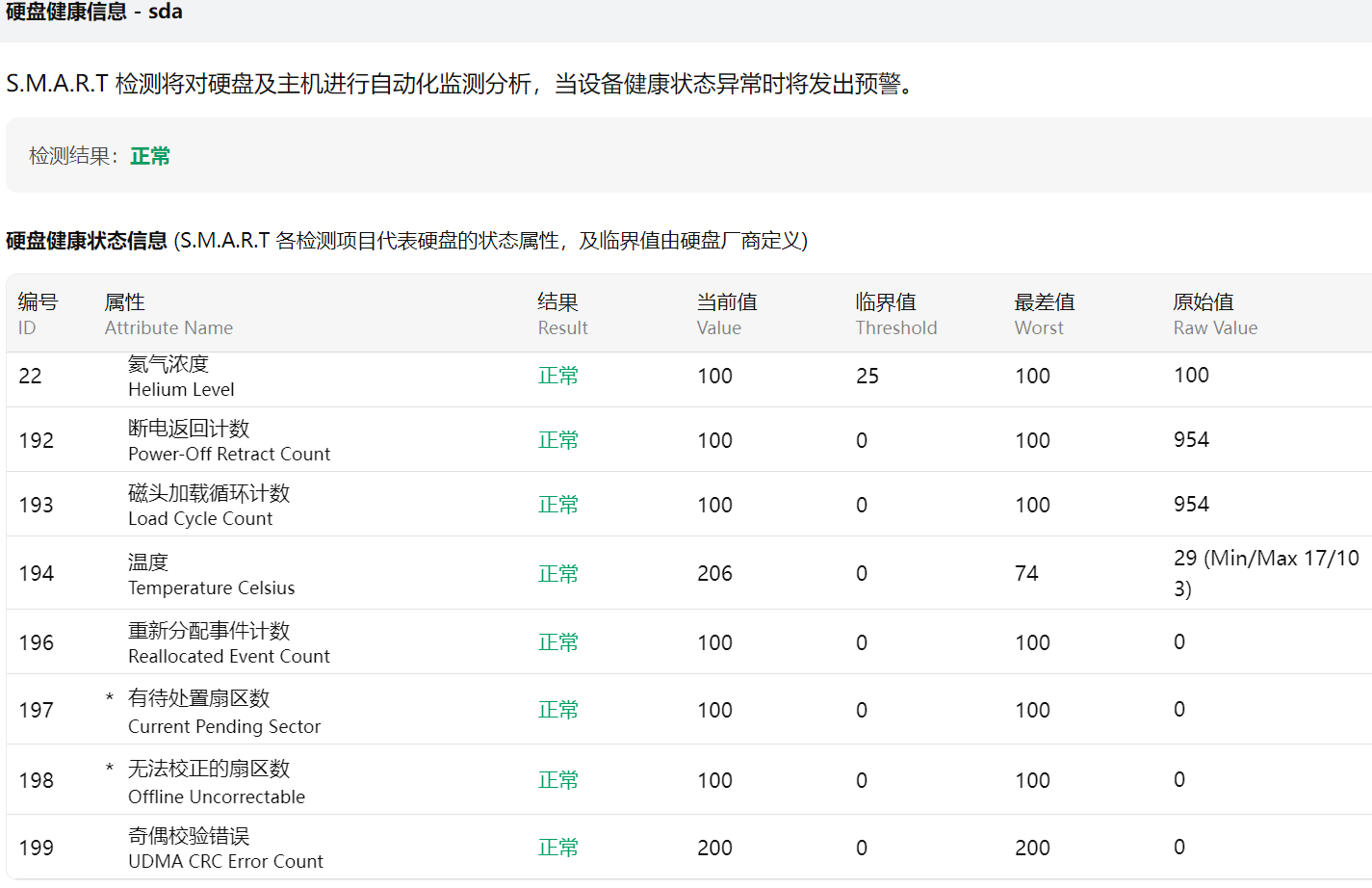1372x888 pixels.
Task: Click current value 206 for Temperature
Action: [x=715, y=574]
